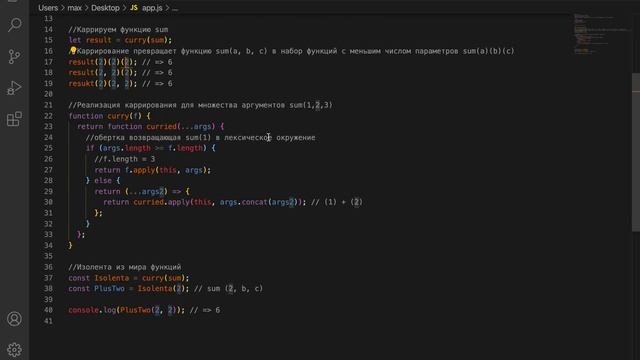Click 'return curried.apply(this, args.concat(args2));' code
Viewport: 640px width, 360px height.
(x=204, y=202)
